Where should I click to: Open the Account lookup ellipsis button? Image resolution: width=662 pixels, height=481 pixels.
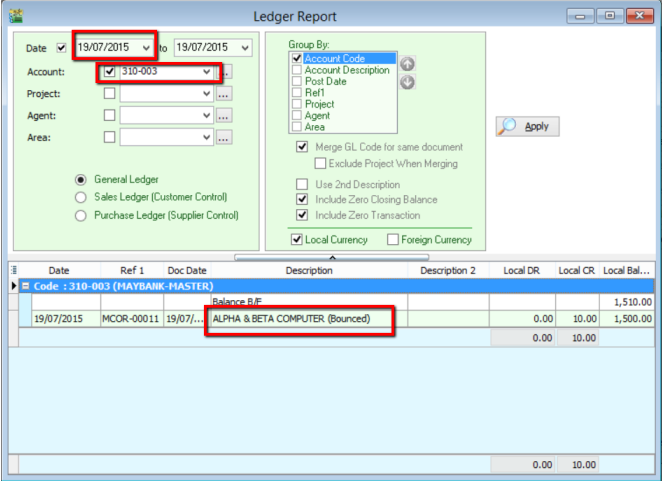tap(227, 72)
